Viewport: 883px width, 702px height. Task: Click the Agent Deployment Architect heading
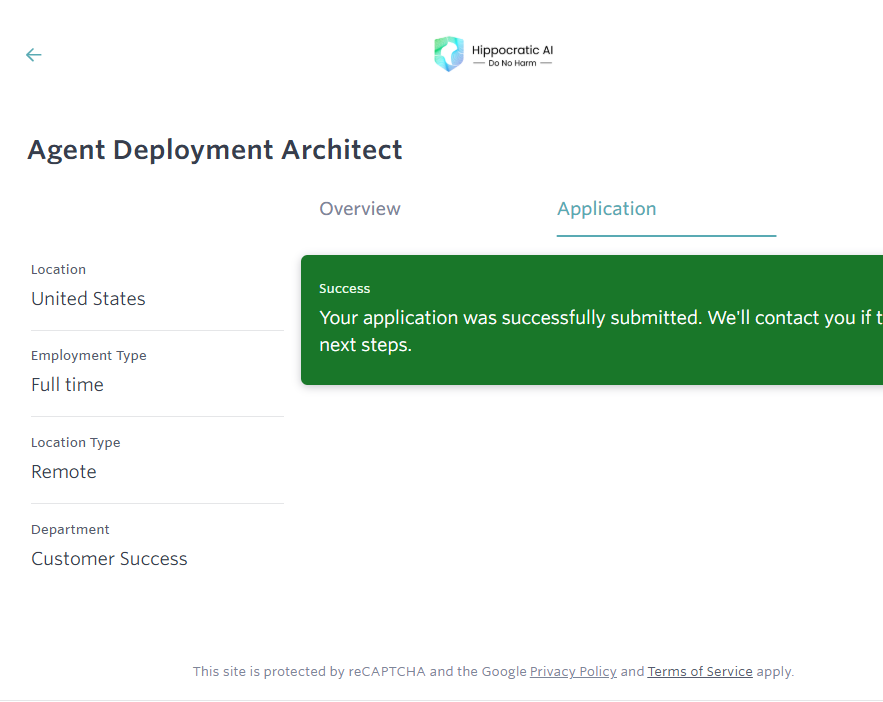[215, 150]
